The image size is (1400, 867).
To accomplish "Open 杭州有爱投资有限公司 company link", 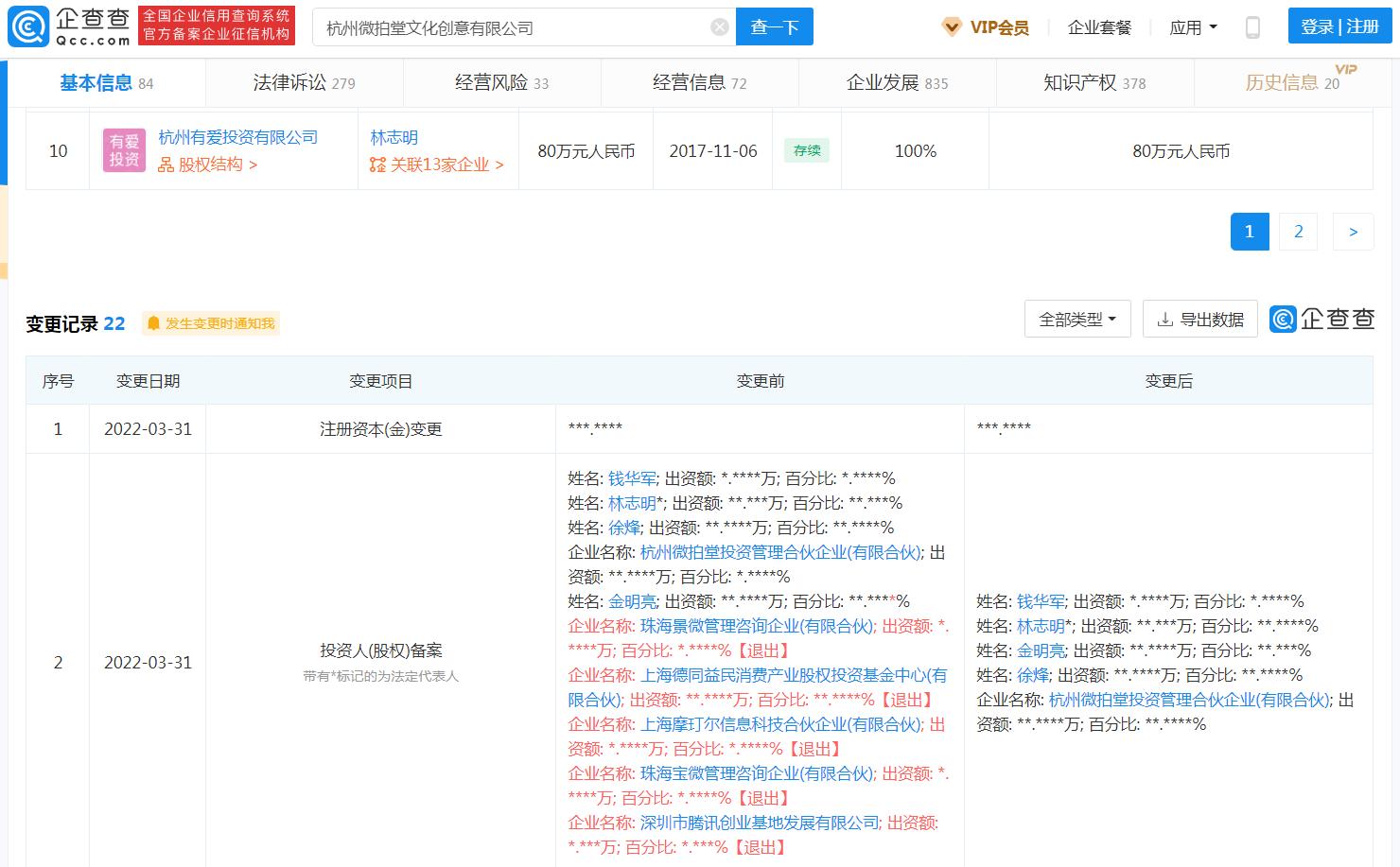I will pos(237,137).
